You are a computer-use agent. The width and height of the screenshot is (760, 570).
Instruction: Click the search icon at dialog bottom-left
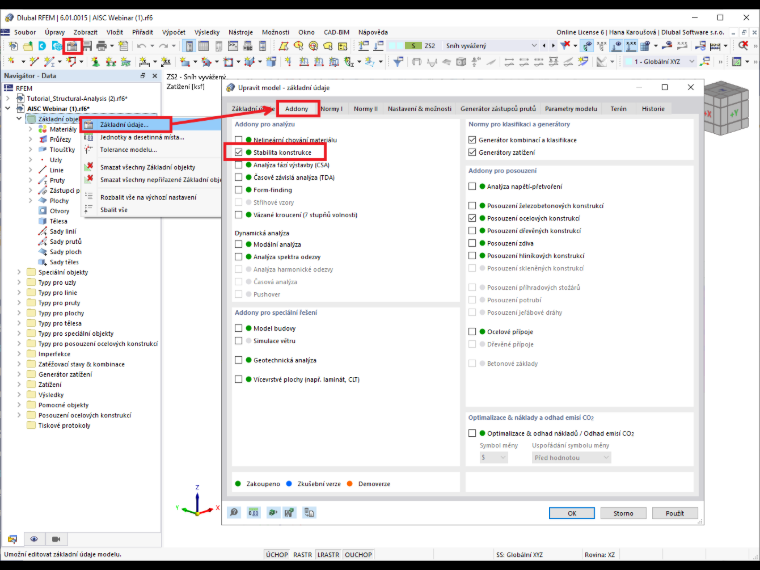tap(234, 512)
